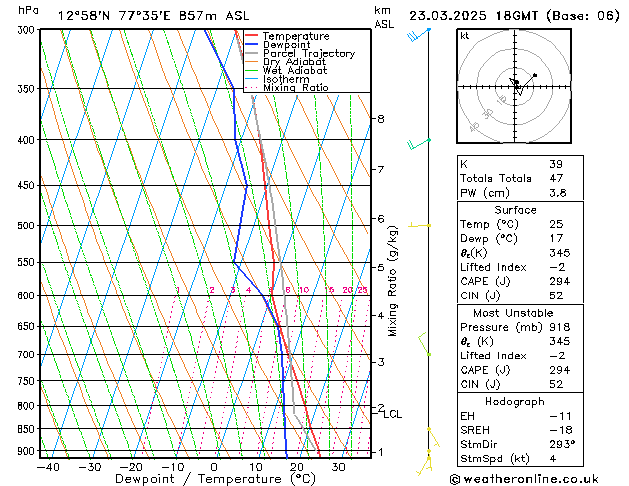Click the Isotherm legend entry
The image size is (629, 486).
point(277,79)
